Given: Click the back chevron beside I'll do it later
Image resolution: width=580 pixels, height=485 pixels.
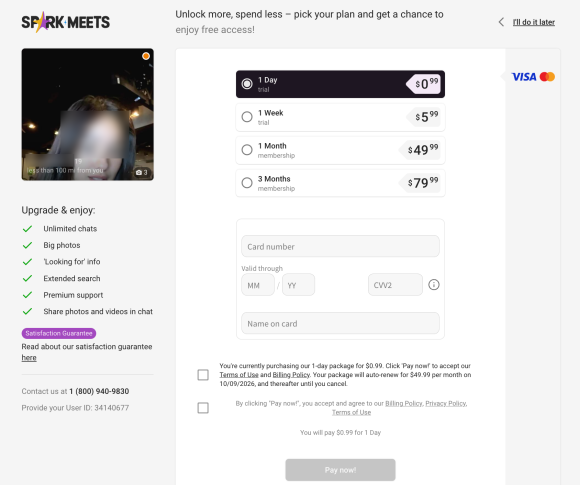Looking at the screenshot, I should (501, 22).
